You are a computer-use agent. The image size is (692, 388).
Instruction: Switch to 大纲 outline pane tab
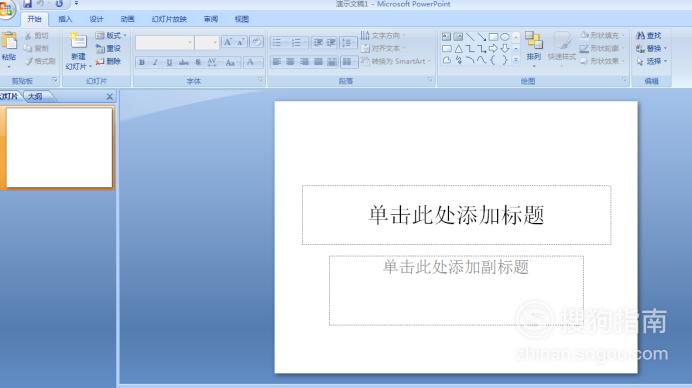tap(35, 96)
